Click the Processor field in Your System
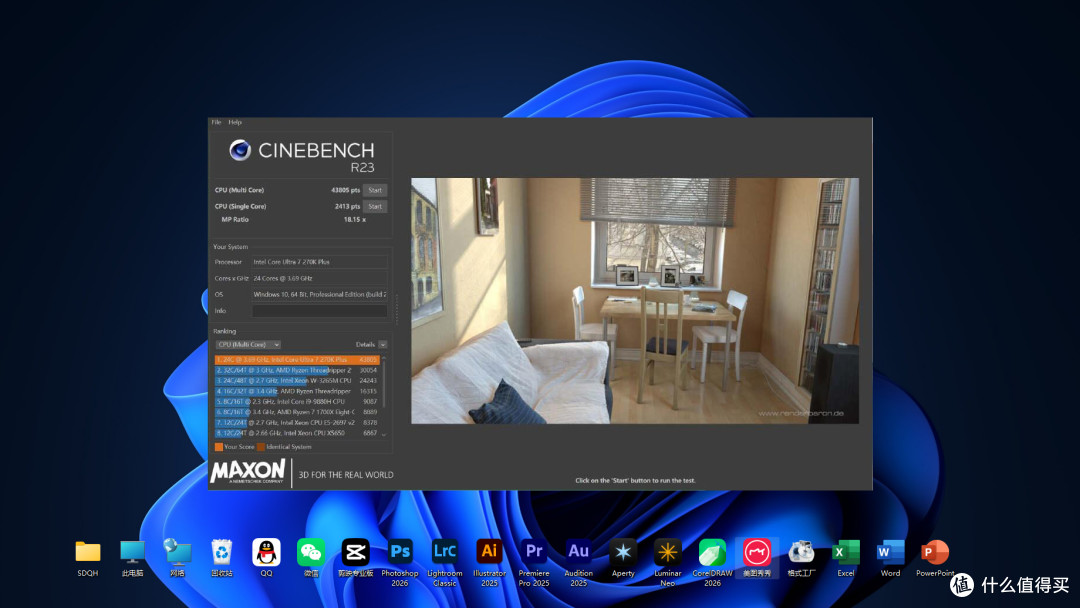Viewport: 1080px width, 608px height. click(x=320, y=262)
